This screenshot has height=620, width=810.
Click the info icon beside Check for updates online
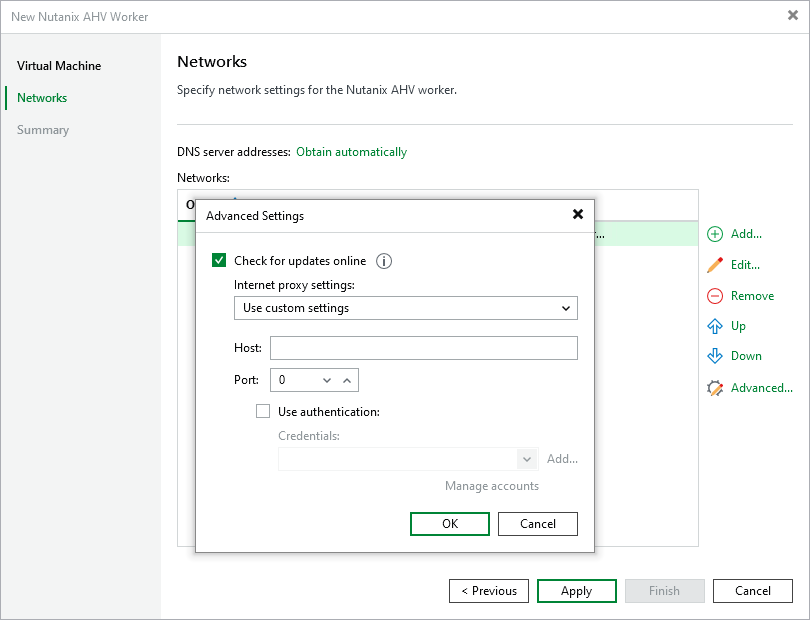point(383,261)
